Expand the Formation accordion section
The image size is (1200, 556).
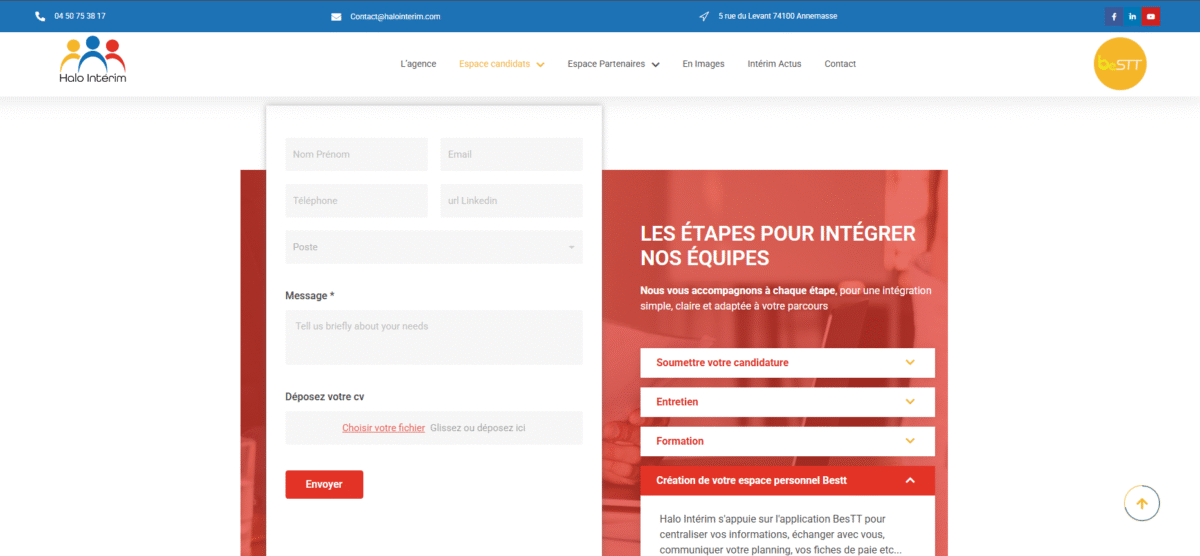click(x=787, y=441)
